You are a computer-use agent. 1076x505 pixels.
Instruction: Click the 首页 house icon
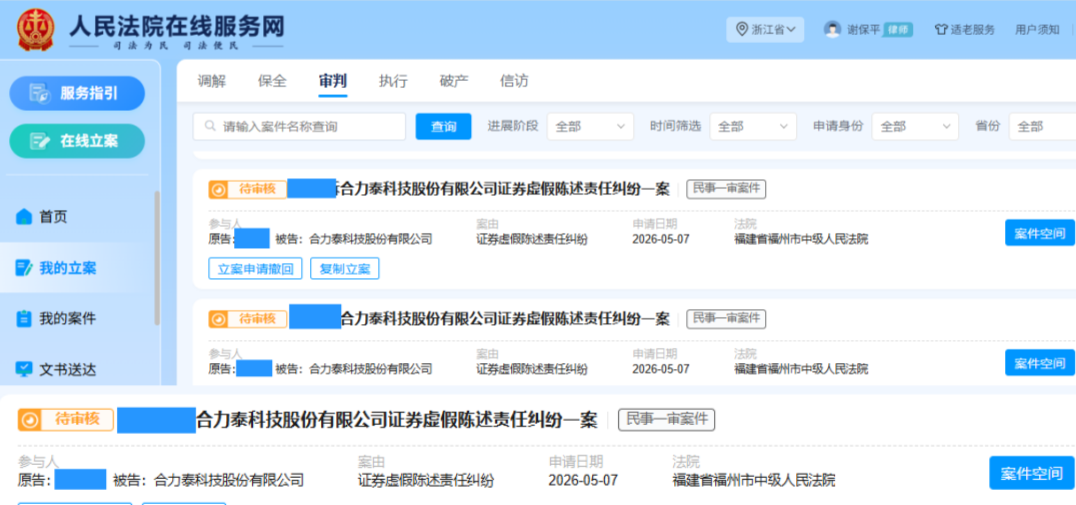click(x=24, y=217)
